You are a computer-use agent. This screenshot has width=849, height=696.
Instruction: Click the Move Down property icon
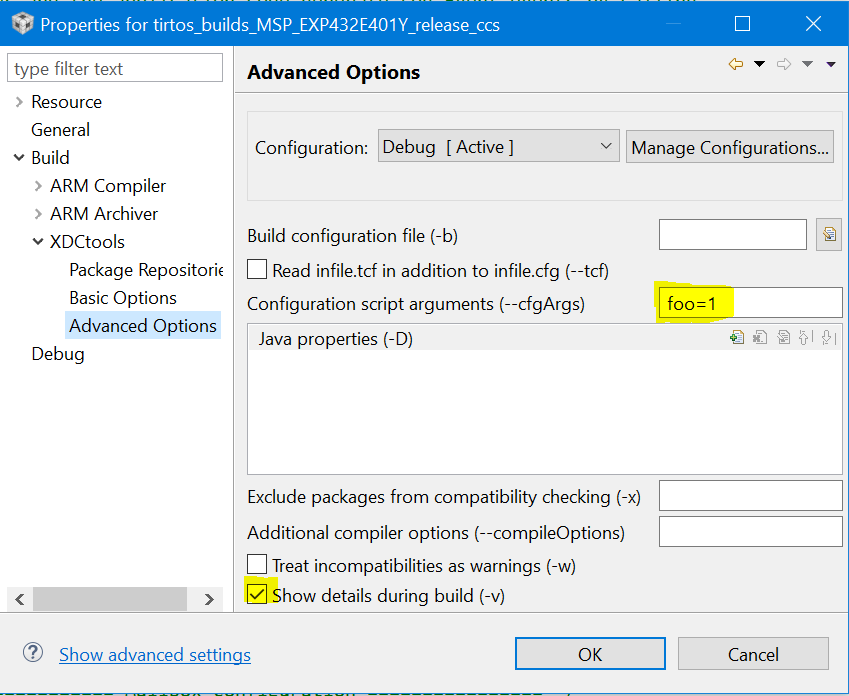(827, 338)
